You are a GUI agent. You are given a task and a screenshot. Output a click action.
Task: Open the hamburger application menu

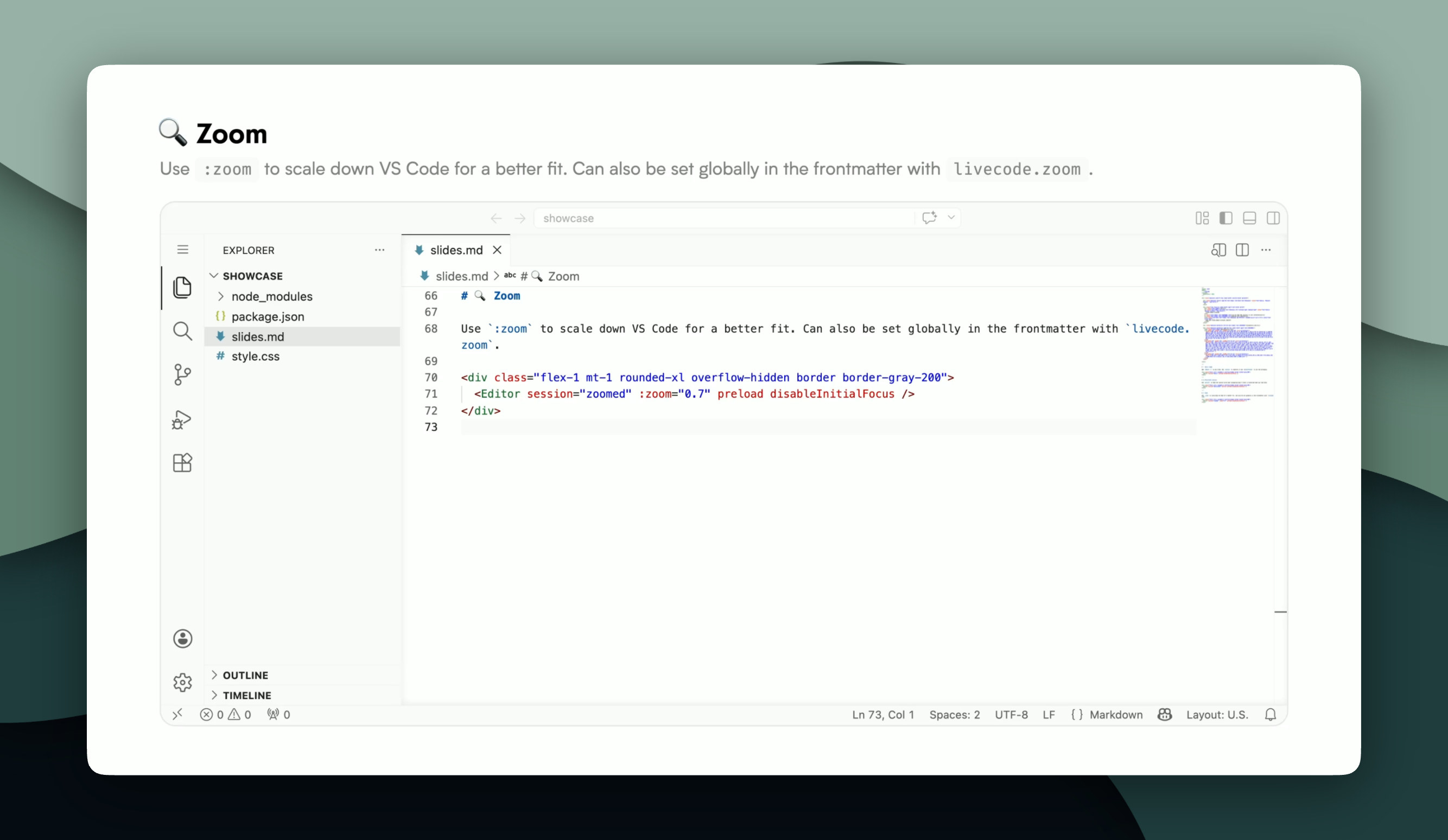182,250
